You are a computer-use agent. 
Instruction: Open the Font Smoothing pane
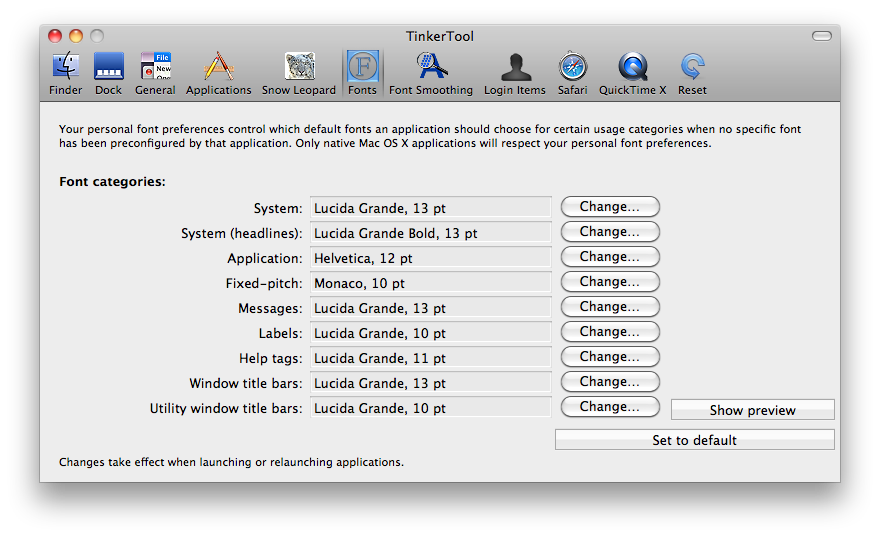coord(431,74)
